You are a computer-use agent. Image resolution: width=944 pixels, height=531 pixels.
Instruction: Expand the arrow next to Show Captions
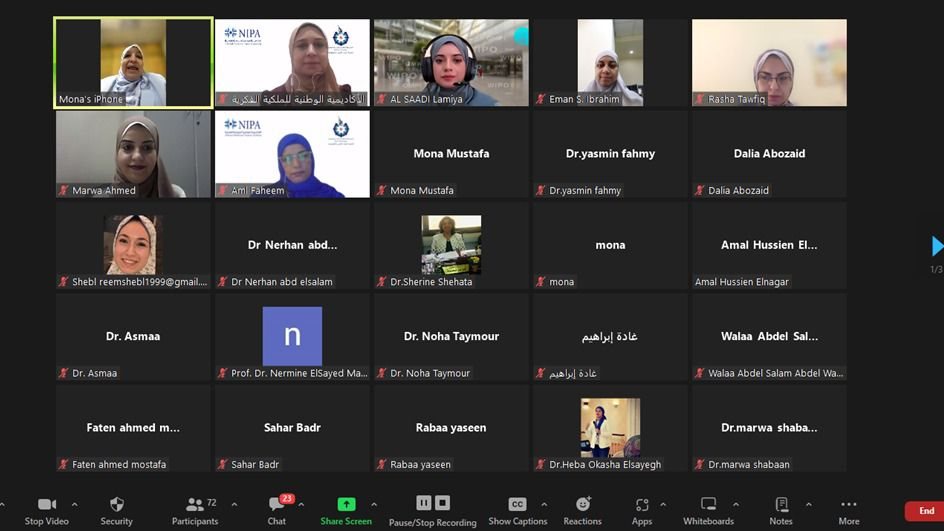pyautogui.click(x=544, y=505)
